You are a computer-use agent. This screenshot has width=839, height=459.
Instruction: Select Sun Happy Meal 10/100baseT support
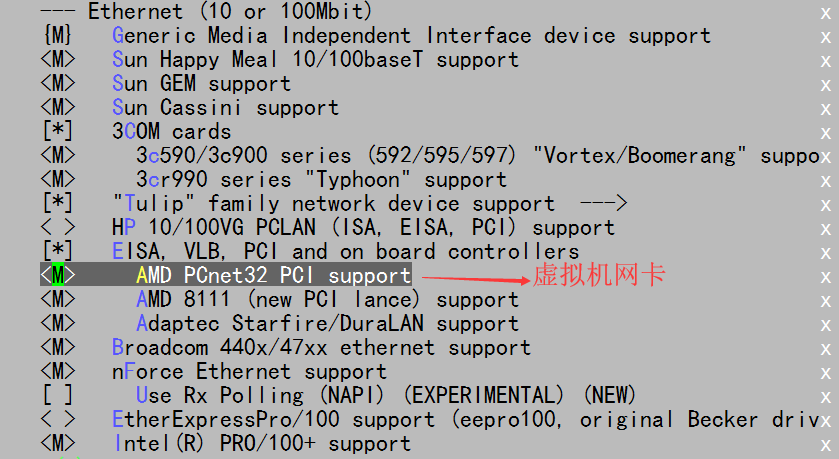pos(315,59)
